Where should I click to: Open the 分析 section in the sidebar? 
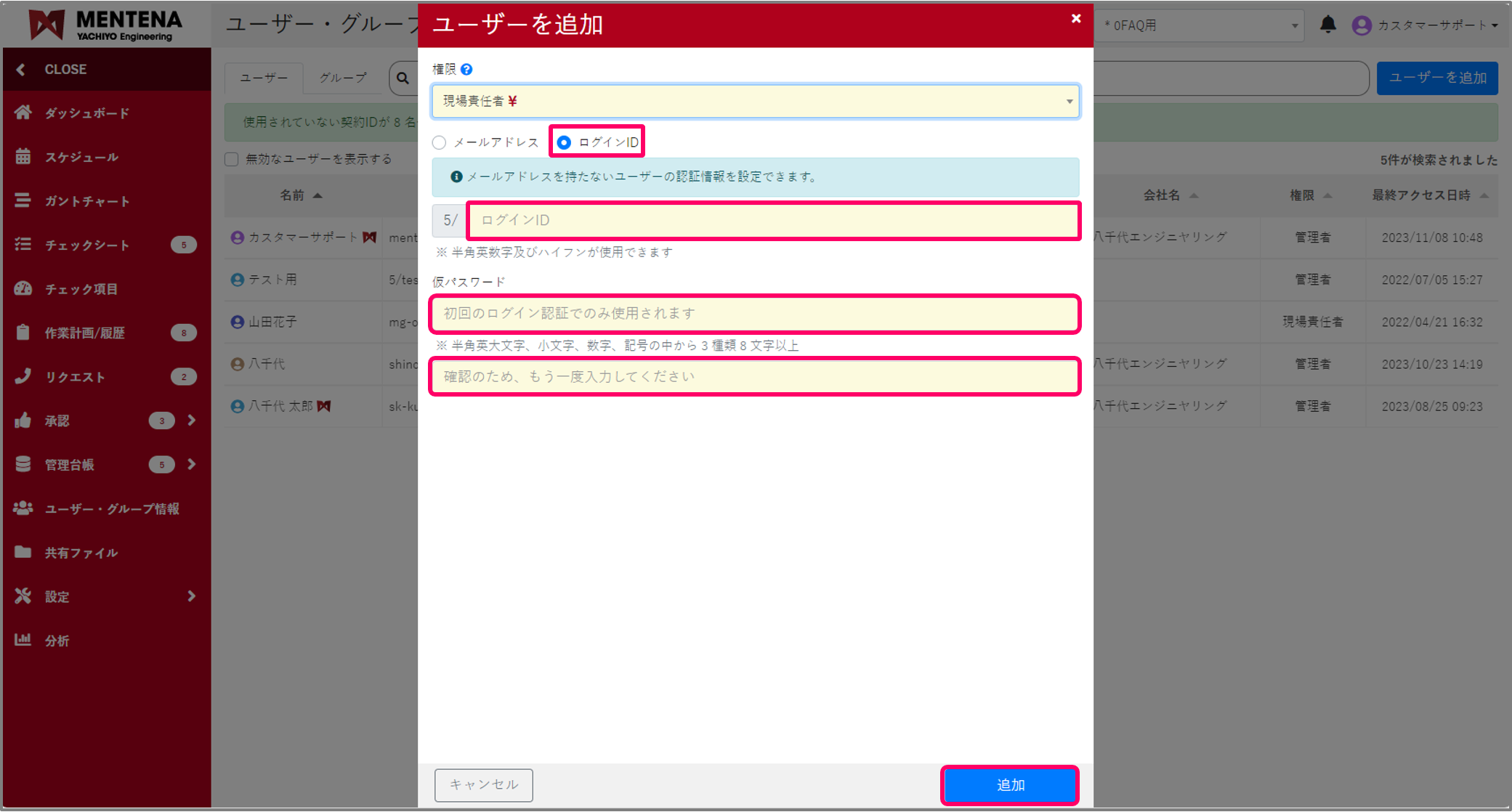pyautogui.click(x=58, y=641)
